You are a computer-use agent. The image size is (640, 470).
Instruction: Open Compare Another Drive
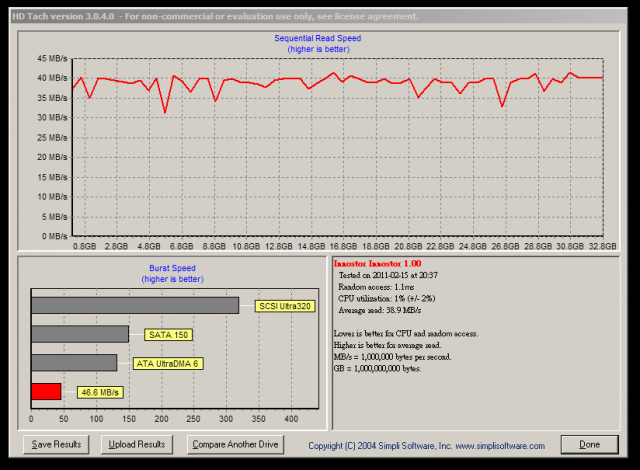pyautogui.click(x=235, y=444)
